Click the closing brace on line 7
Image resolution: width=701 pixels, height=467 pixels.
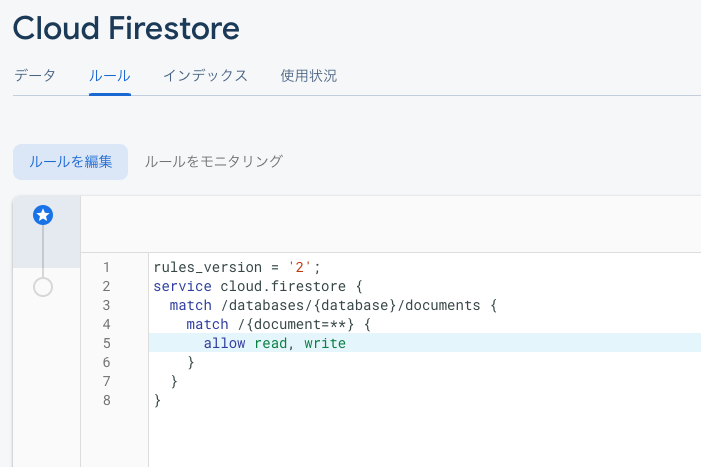pyautogui.click(x=174, y=381)
